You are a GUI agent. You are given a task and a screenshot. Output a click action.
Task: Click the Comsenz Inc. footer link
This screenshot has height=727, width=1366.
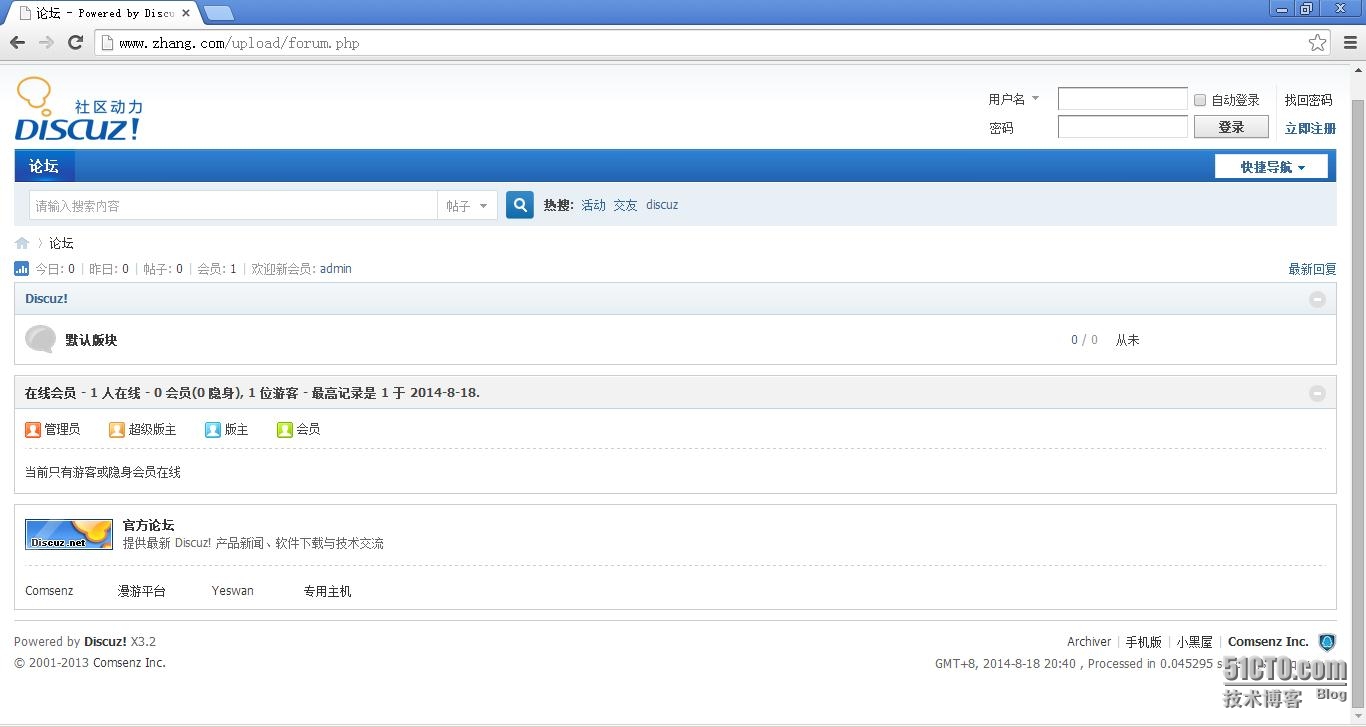[x=1268, y=642]
